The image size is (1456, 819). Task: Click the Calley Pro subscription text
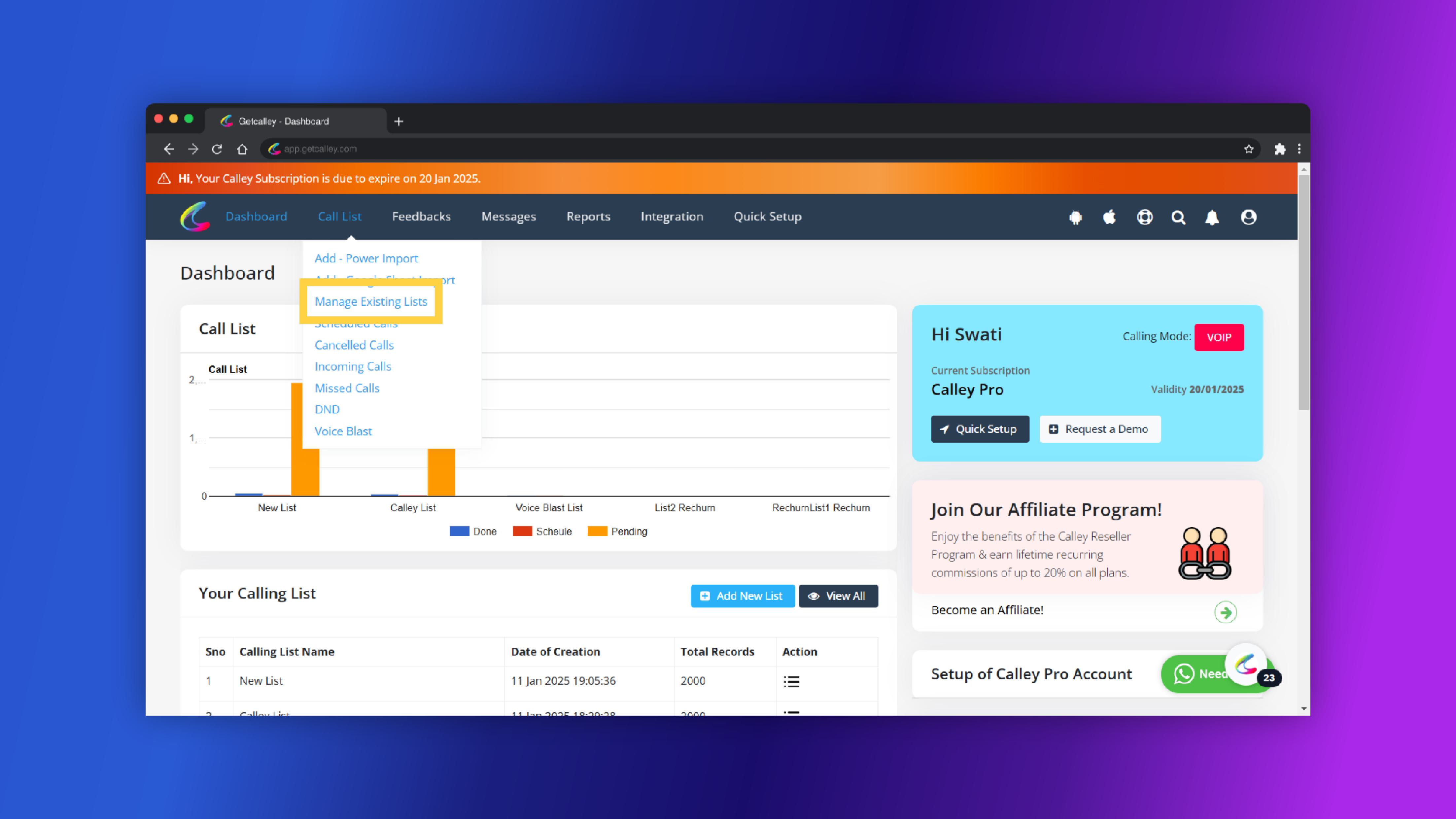coord(967,390)
